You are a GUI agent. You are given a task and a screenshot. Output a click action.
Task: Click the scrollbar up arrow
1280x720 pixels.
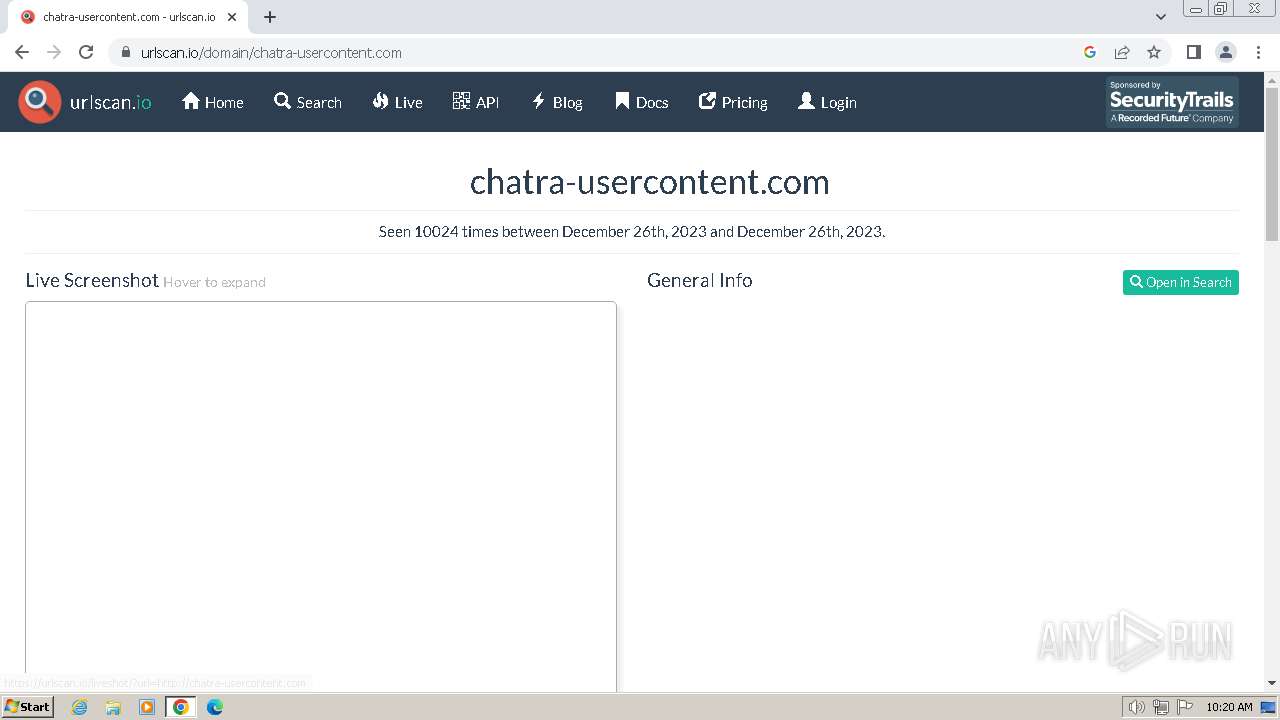click(1272, 79)
